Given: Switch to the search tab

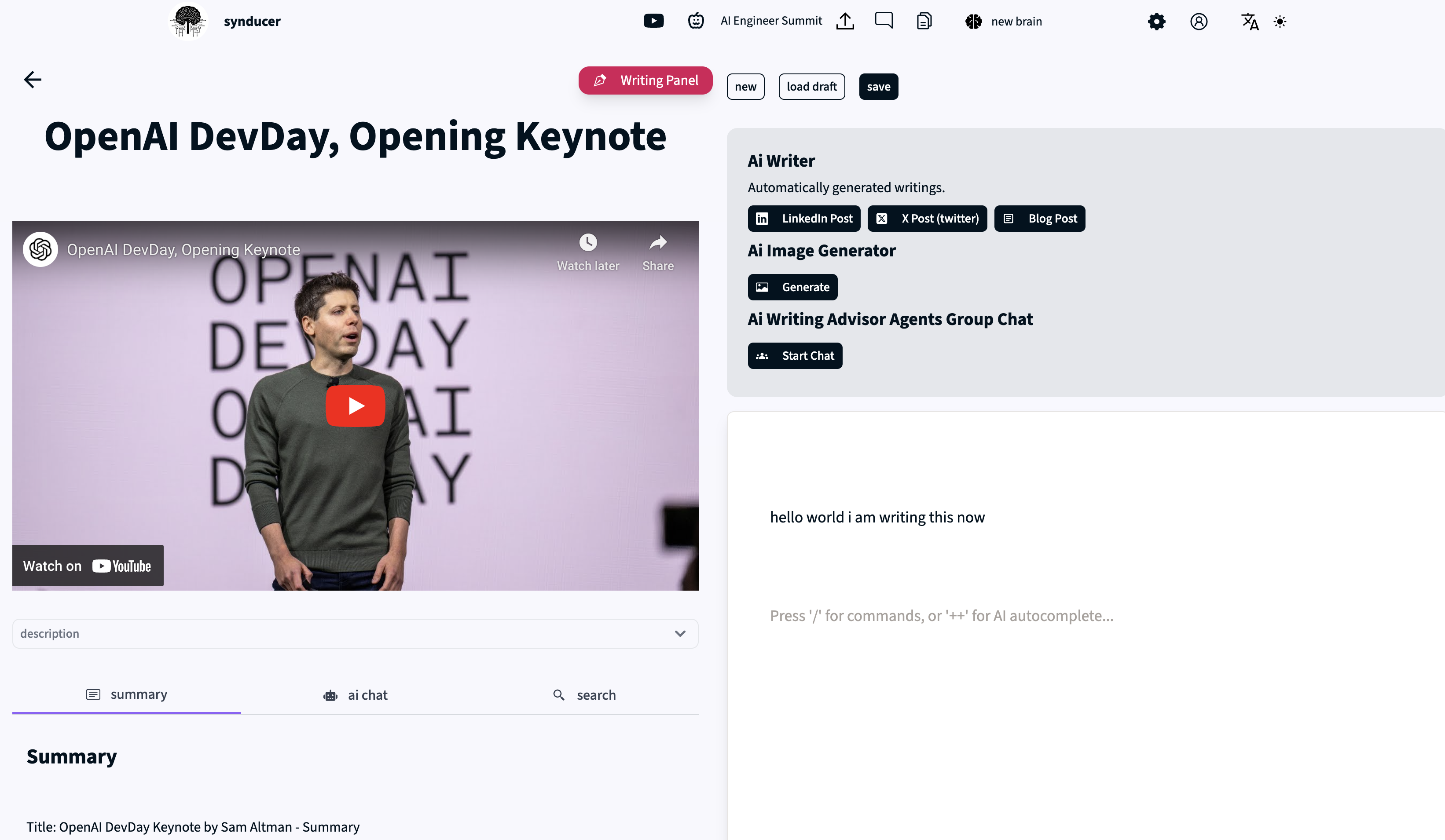Looking at the screenshot, I should (584, 695).
